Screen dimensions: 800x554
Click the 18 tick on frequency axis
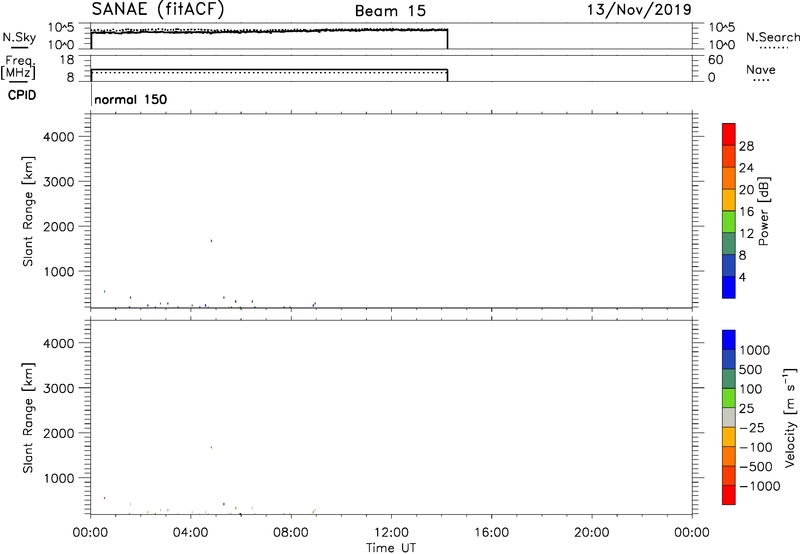[67, 60]
